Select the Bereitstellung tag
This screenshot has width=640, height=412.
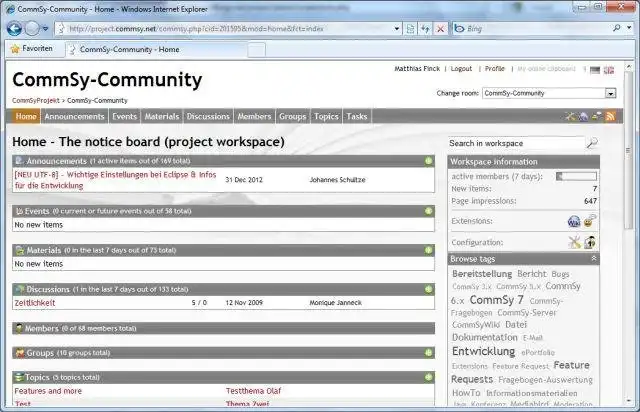[x=482, y=274]
